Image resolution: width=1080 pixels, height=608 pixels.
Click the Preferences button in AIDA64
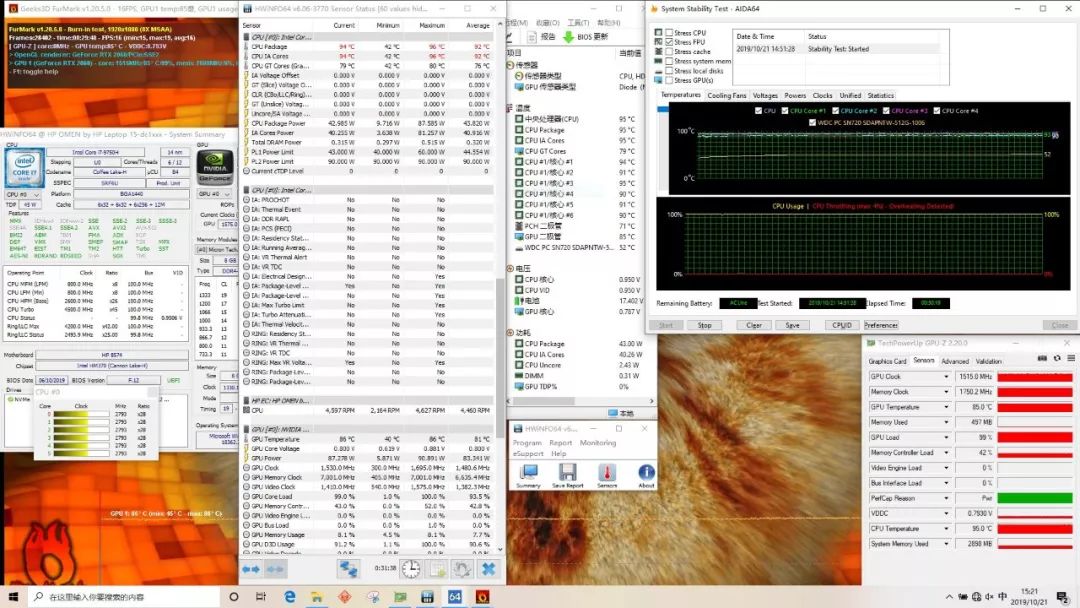click(881, 325)
